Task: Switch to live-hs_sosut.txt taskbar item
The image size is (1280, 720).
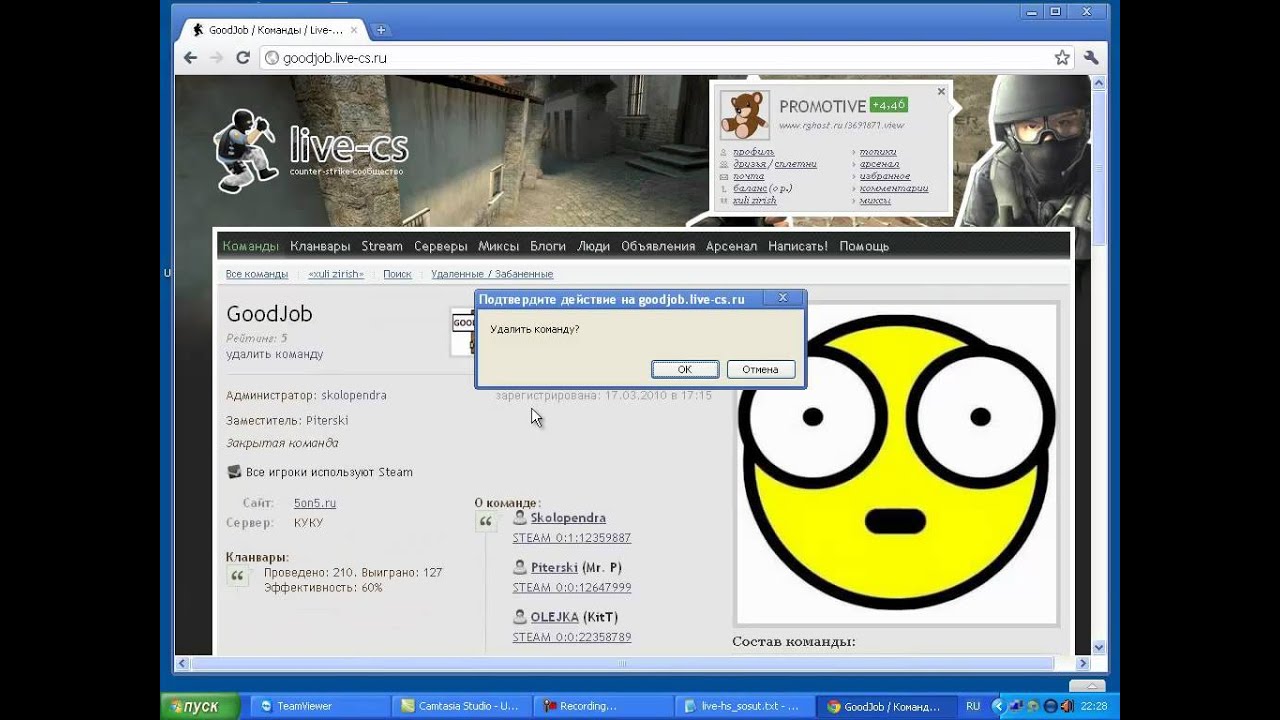Action: [744, 706]
